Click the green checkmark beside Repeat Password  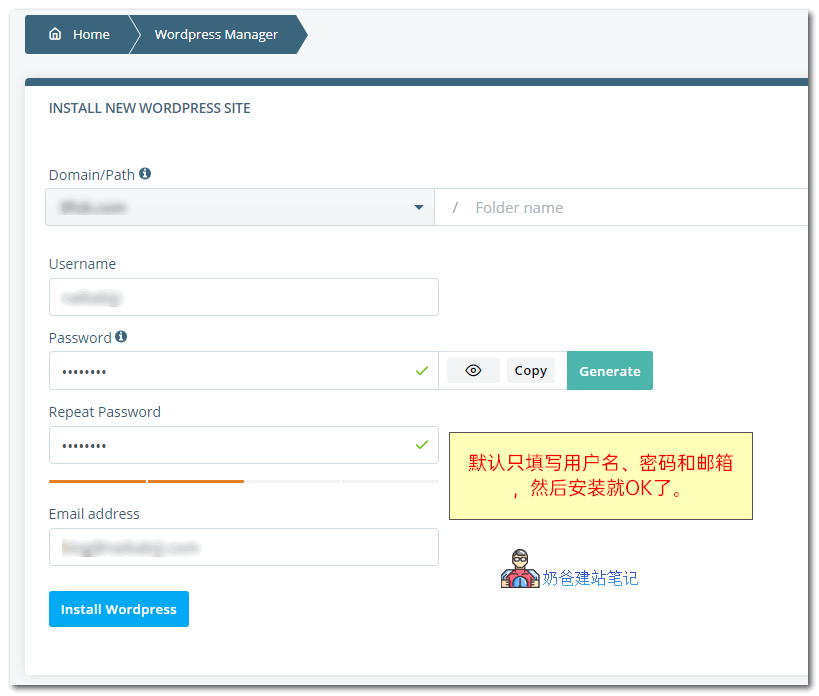pyautogui.click(x=422, y=445)
